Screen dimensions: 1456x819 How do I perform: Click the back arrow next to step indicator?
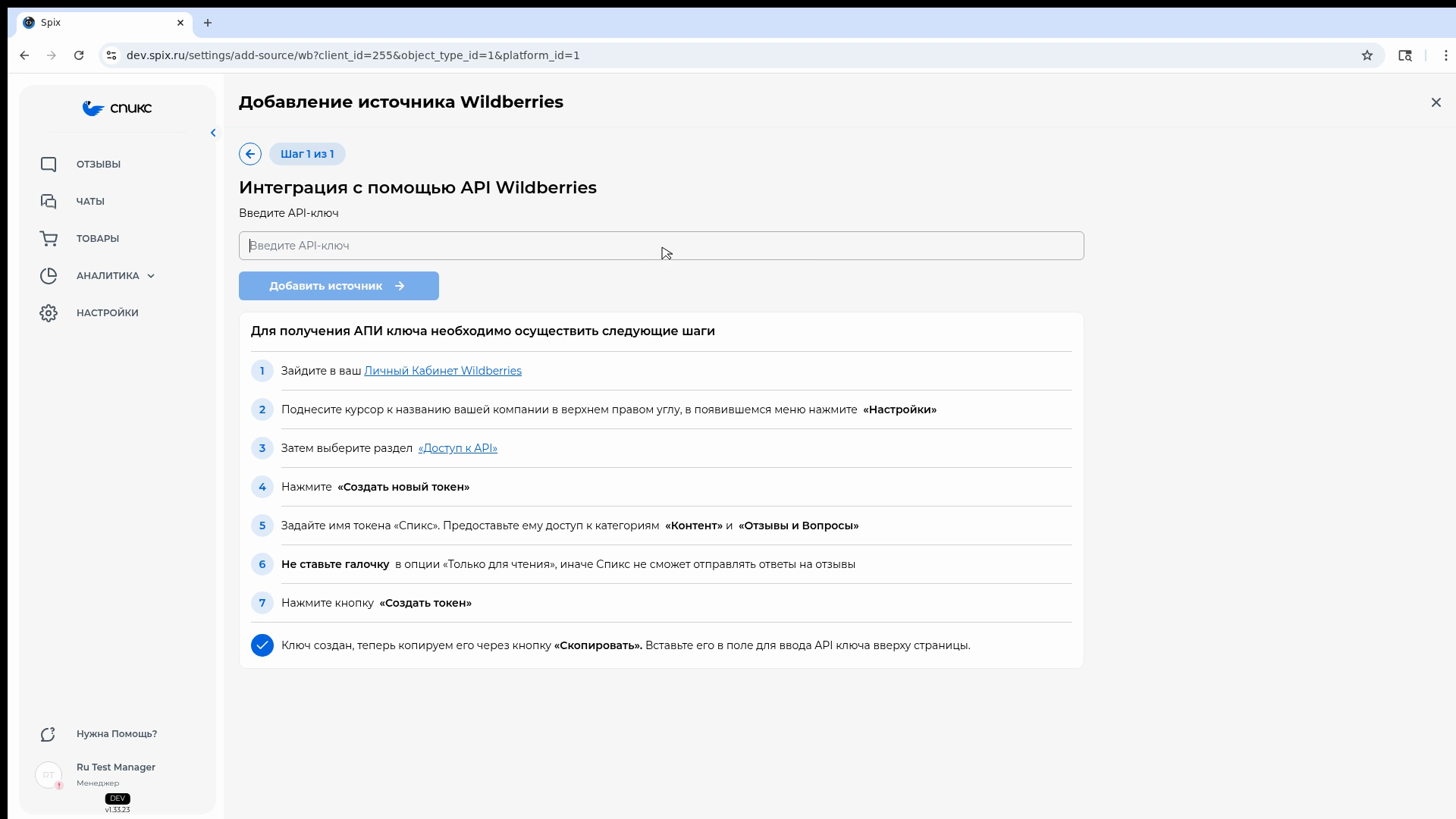pyautogui.click(x=250, y=154)
